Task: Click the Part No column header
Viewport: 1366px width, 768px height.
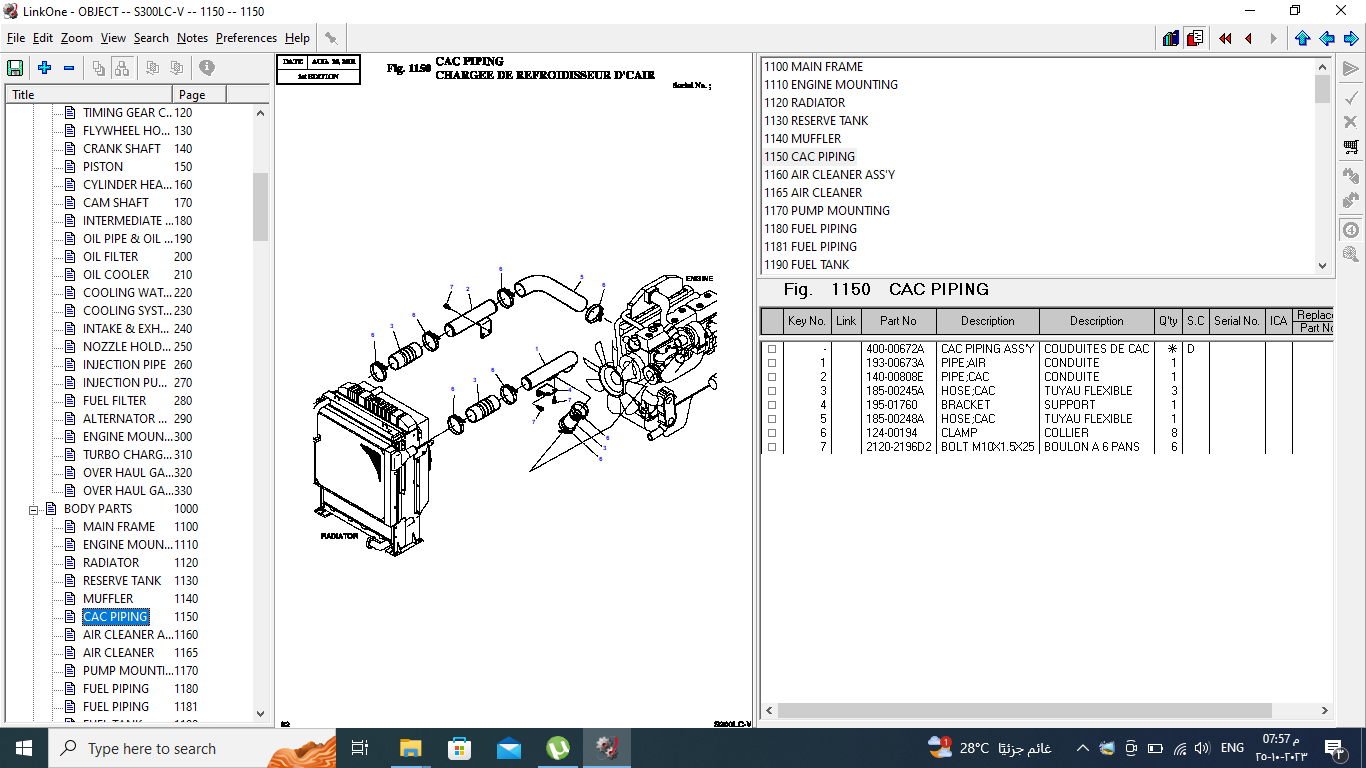Action: (898, 321)
